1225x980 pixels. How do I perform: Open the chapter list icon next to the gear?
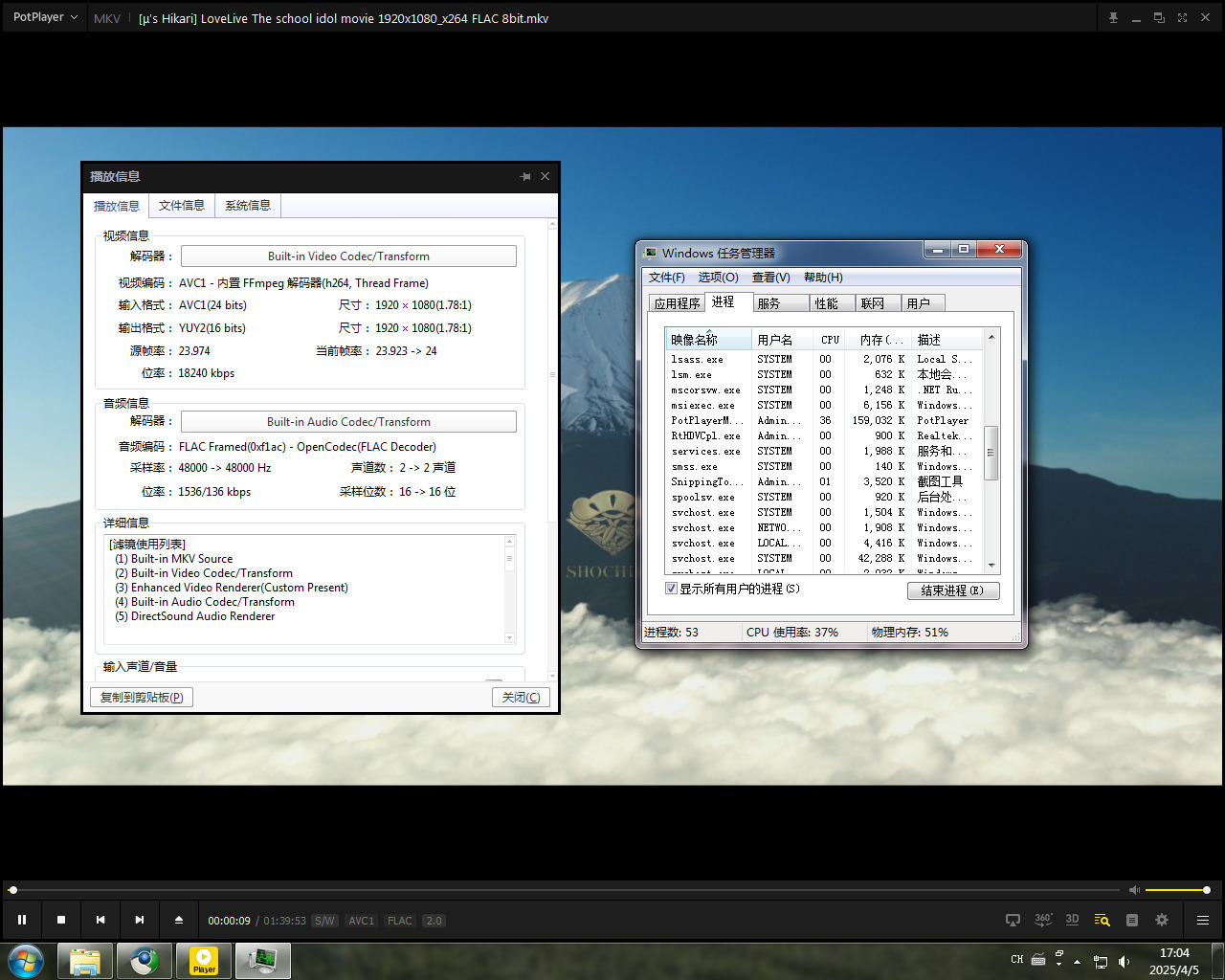[x=1132, y=920]
